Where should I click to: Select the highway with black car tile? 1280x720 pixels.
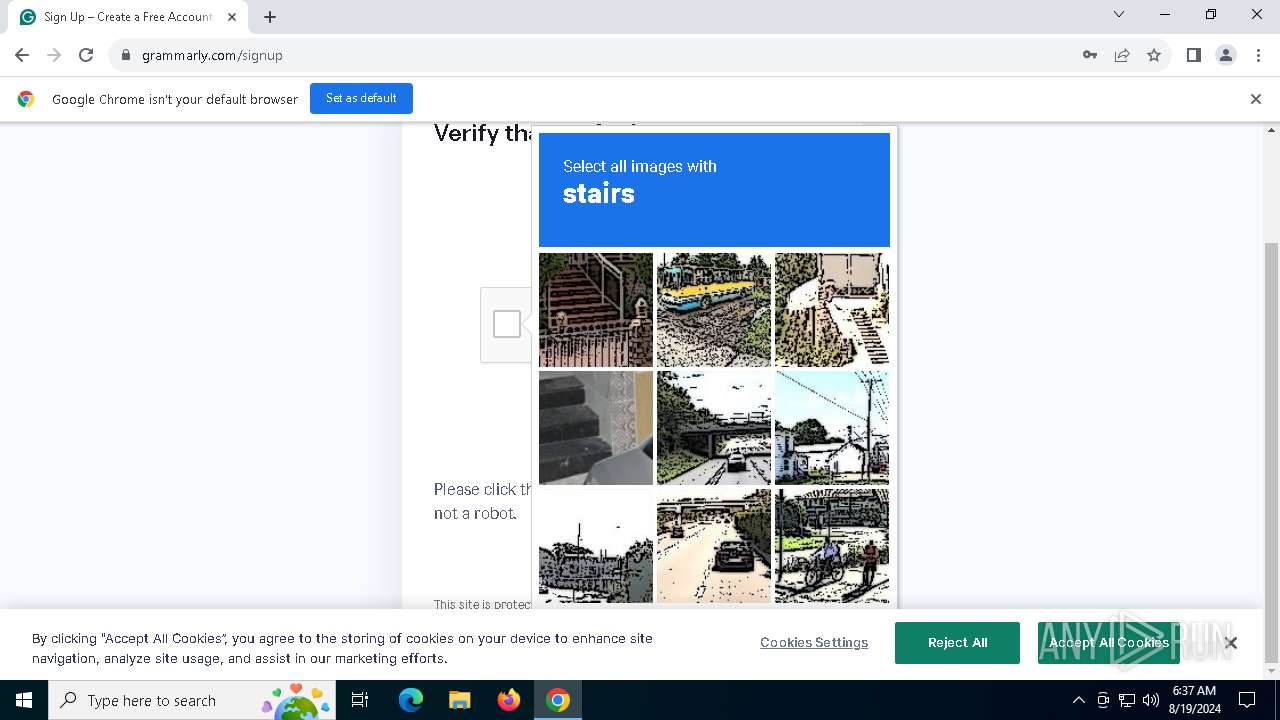click(714, 546)
